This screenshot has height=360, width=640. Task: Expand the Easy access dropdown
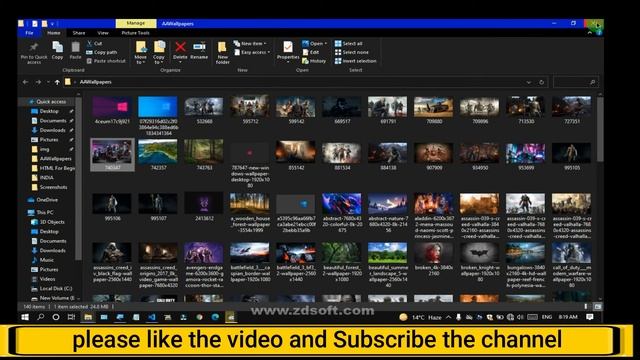pos(252,52)
